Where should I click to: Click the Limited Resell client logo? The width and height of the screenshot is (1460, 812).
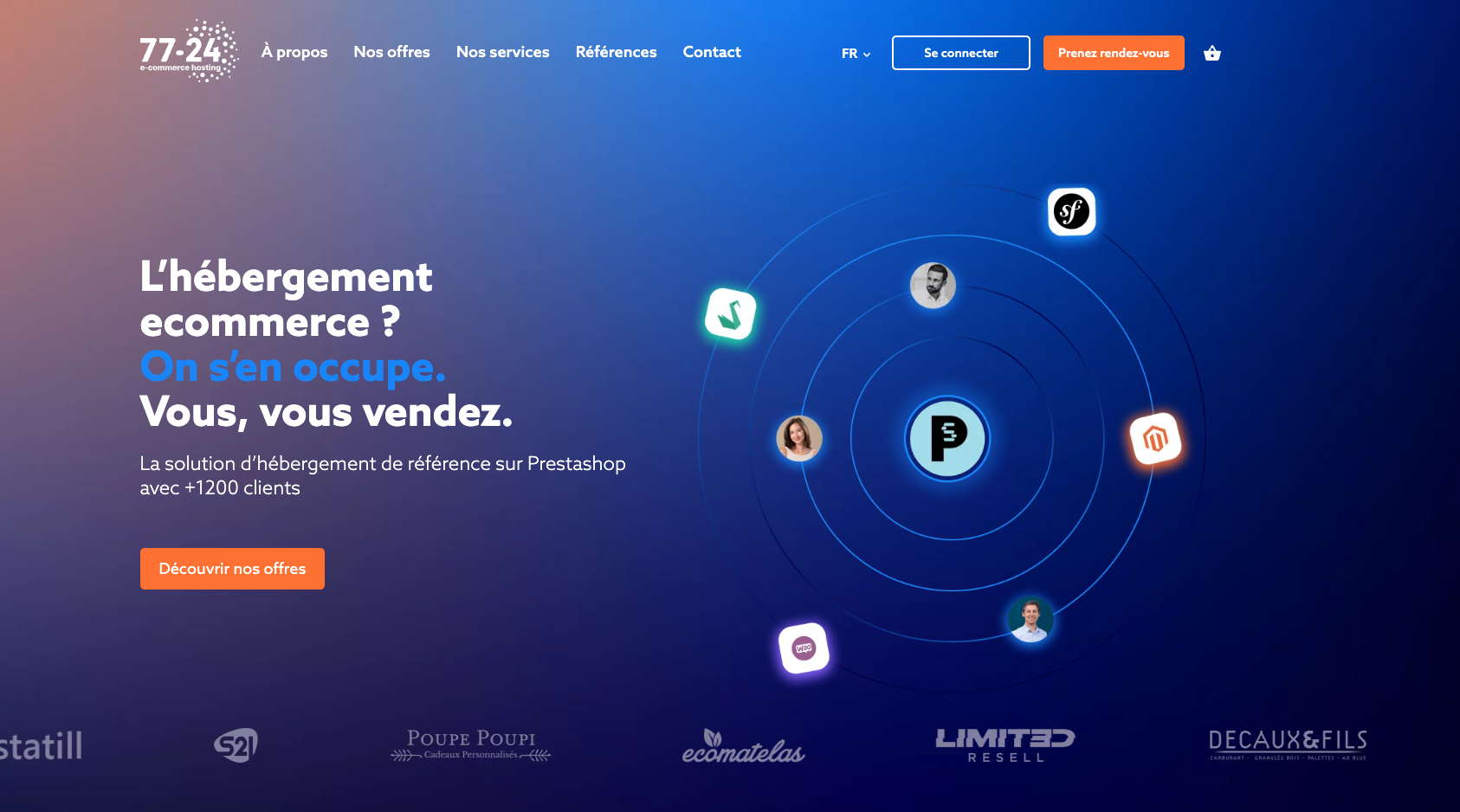1005,745
